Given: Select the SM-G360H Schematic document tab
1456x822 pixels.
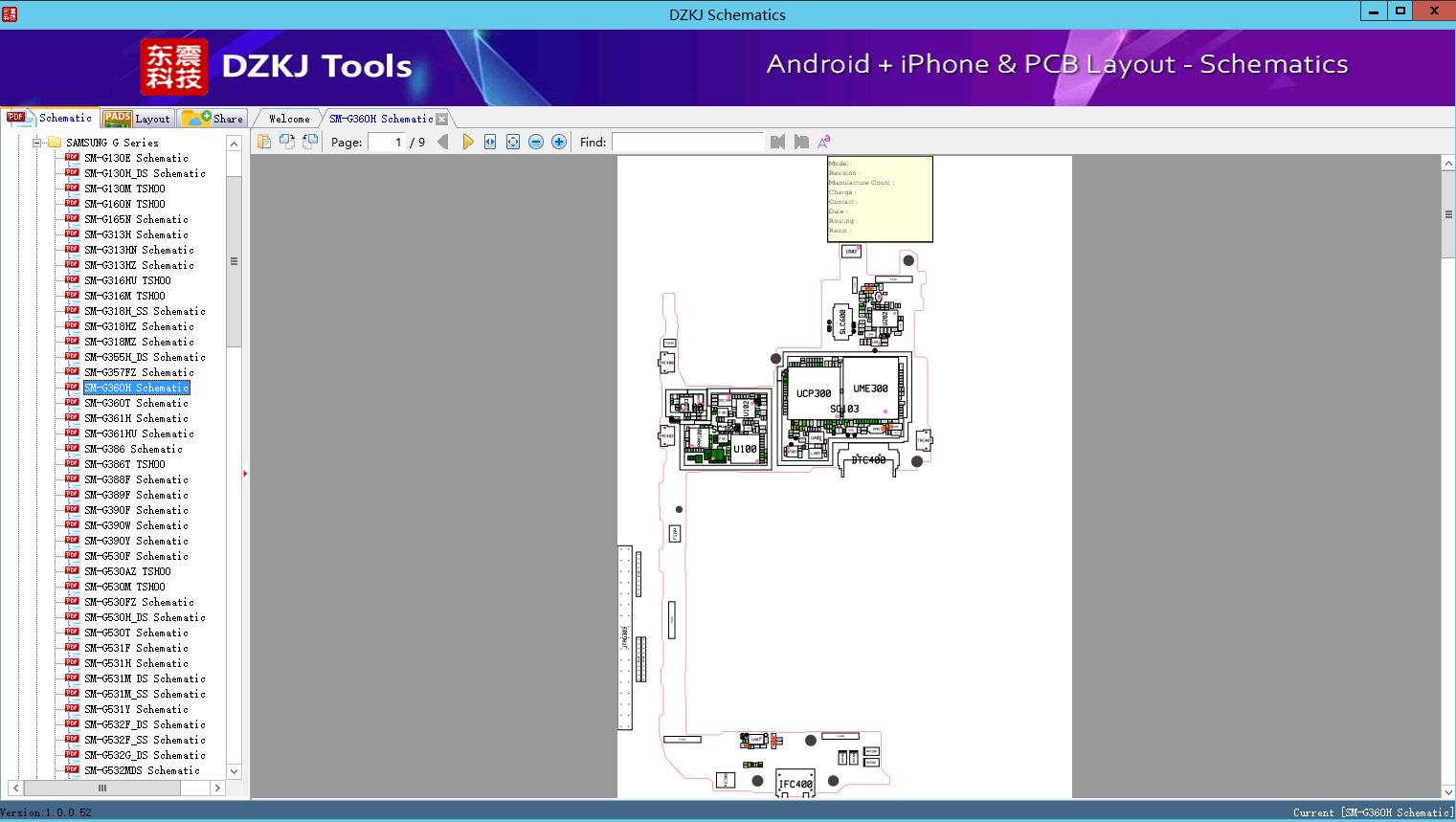Looking at the screenshot, I should (x=381, y=119).
